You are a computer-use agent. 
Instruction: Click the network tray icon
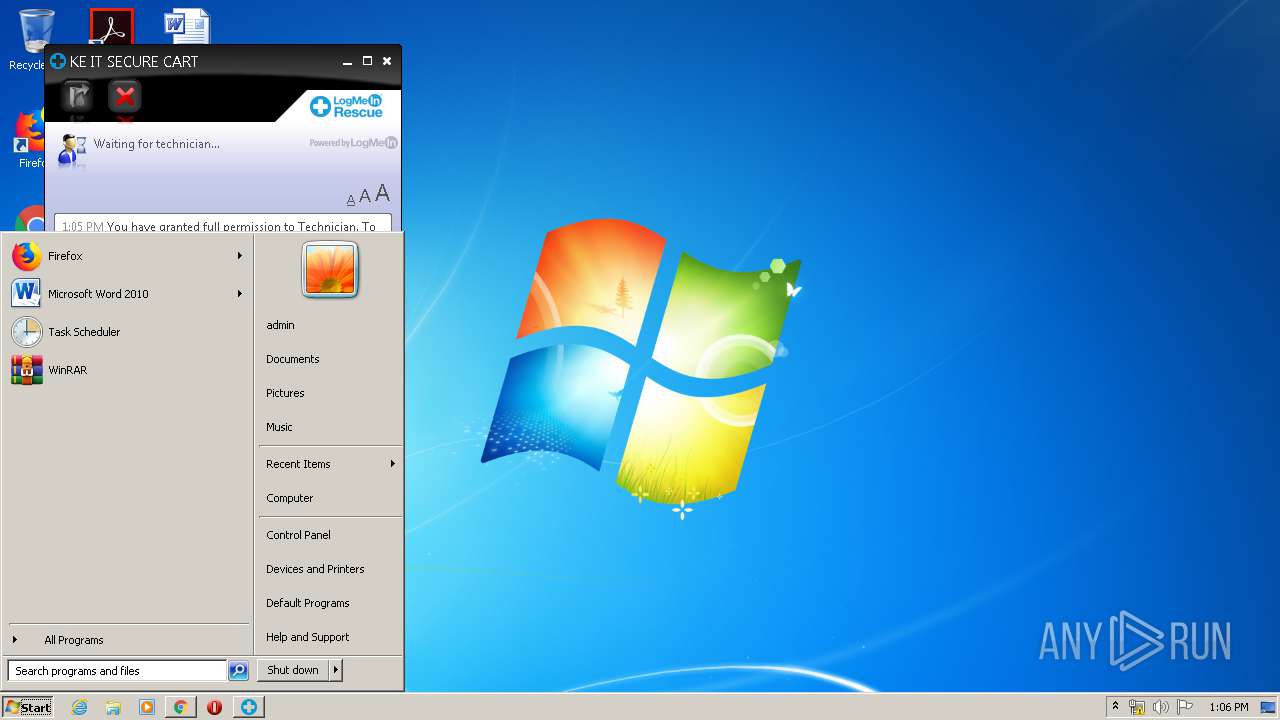pos(1137,707)
